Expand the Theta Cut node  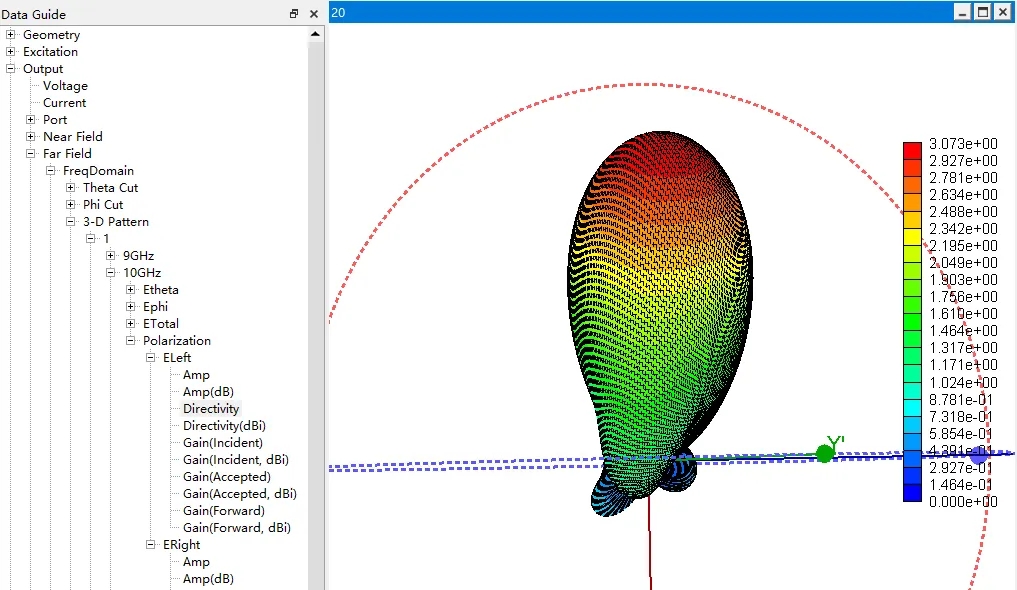71,188
